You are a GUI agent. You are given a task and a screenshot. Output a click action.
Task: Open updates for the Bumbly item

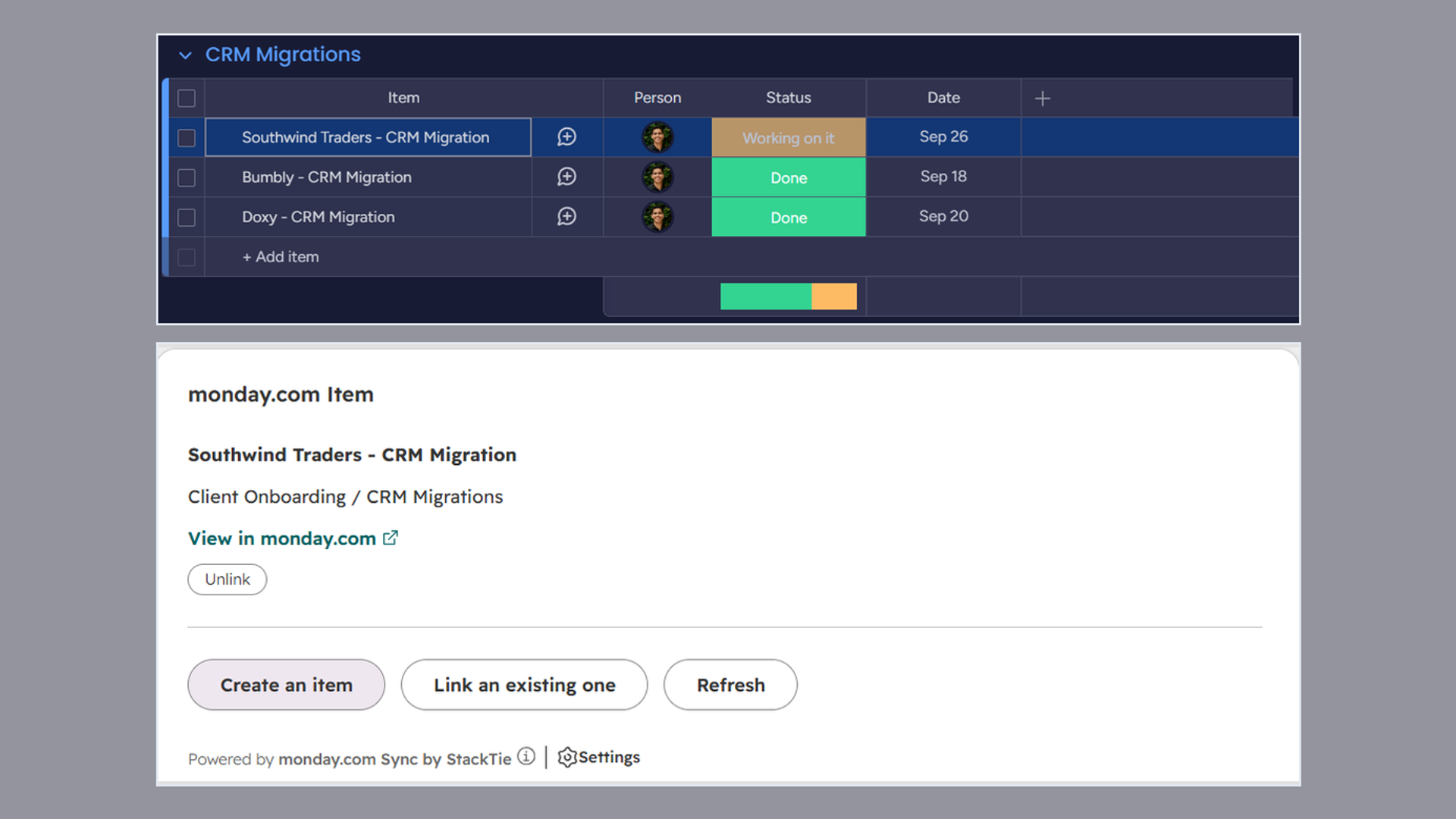click(x=566, y=177)
